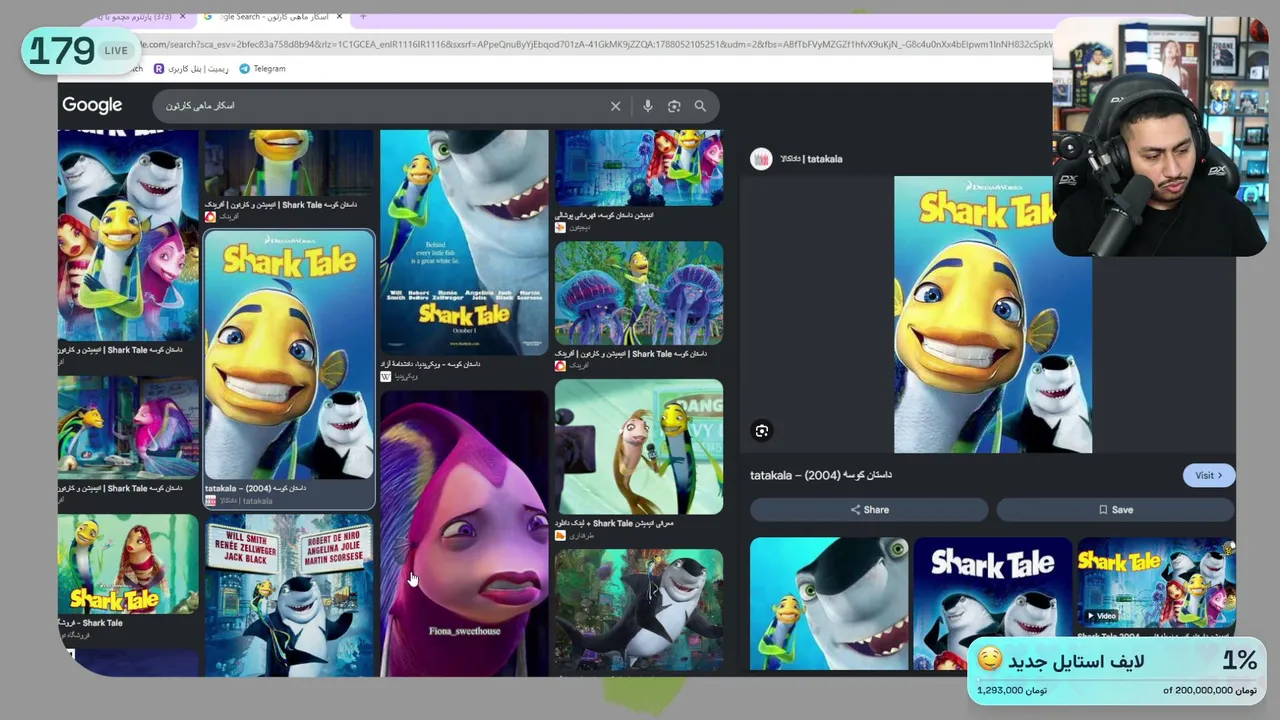This screenshot has height=720, width=1280.
Task: Save the selected image to collections
Action: click(1115, 510)
